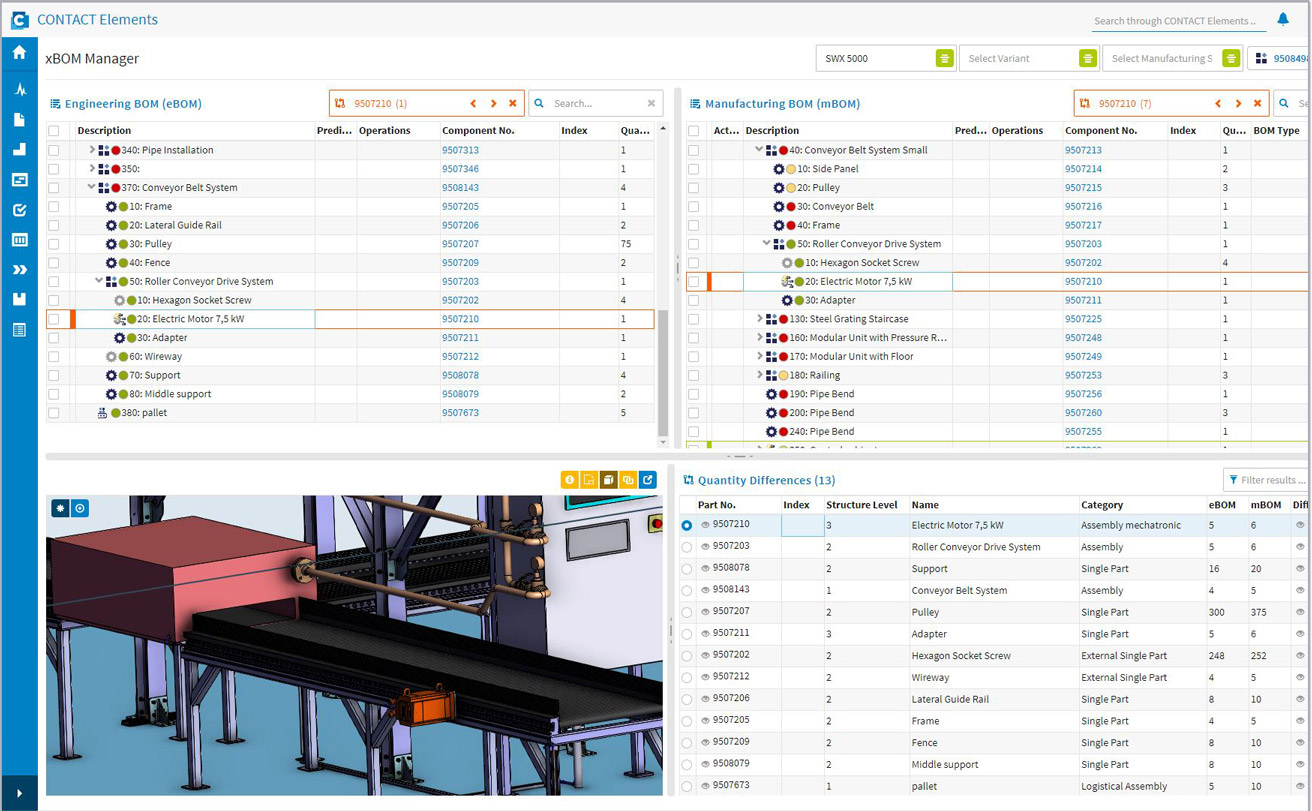
Task: Click the open-external icon above the 3D viewer
Action: [x=648, y=480]
